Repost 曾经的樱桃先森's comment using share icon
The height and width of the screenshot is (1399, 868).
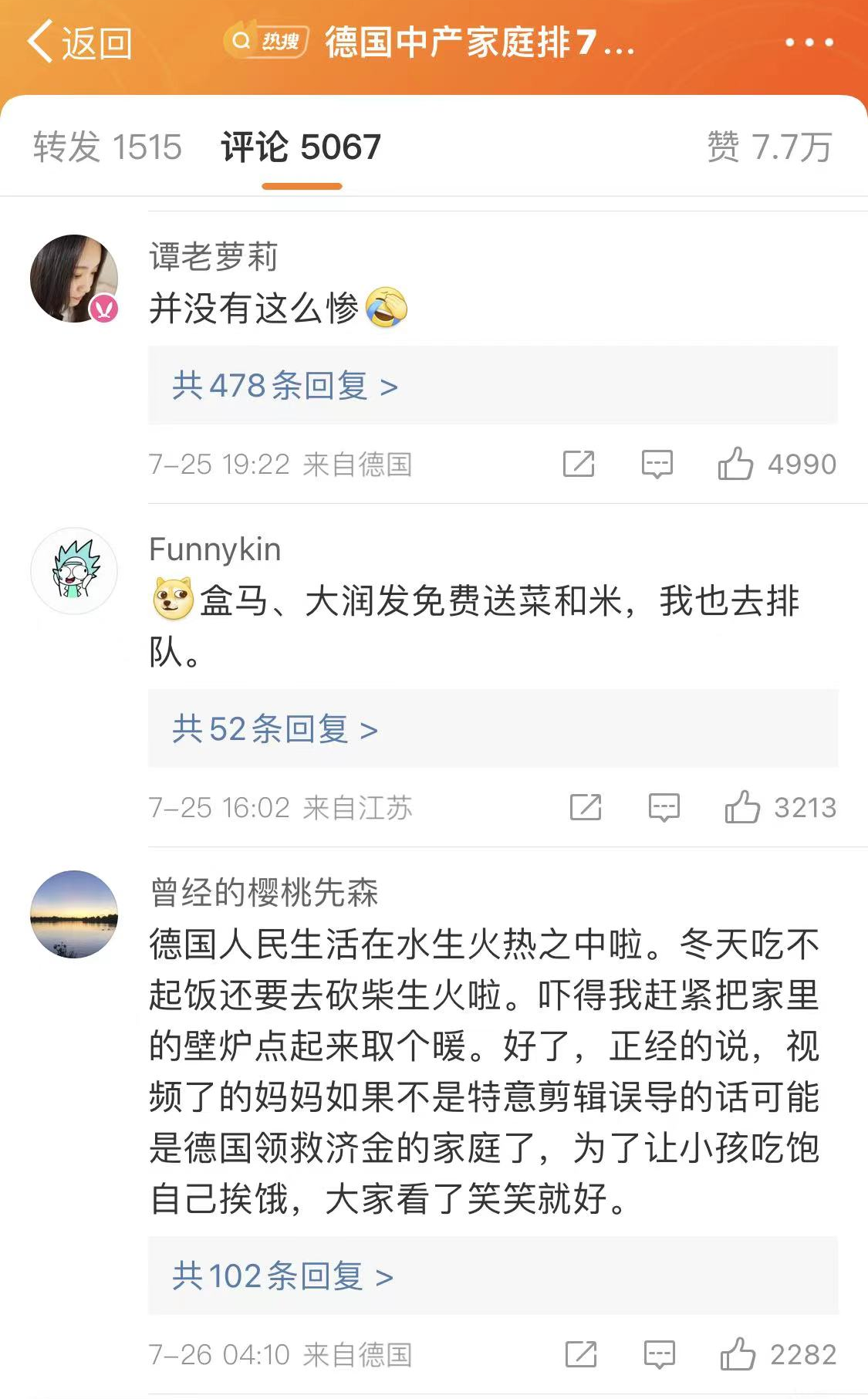click(x=581, y=1353)
